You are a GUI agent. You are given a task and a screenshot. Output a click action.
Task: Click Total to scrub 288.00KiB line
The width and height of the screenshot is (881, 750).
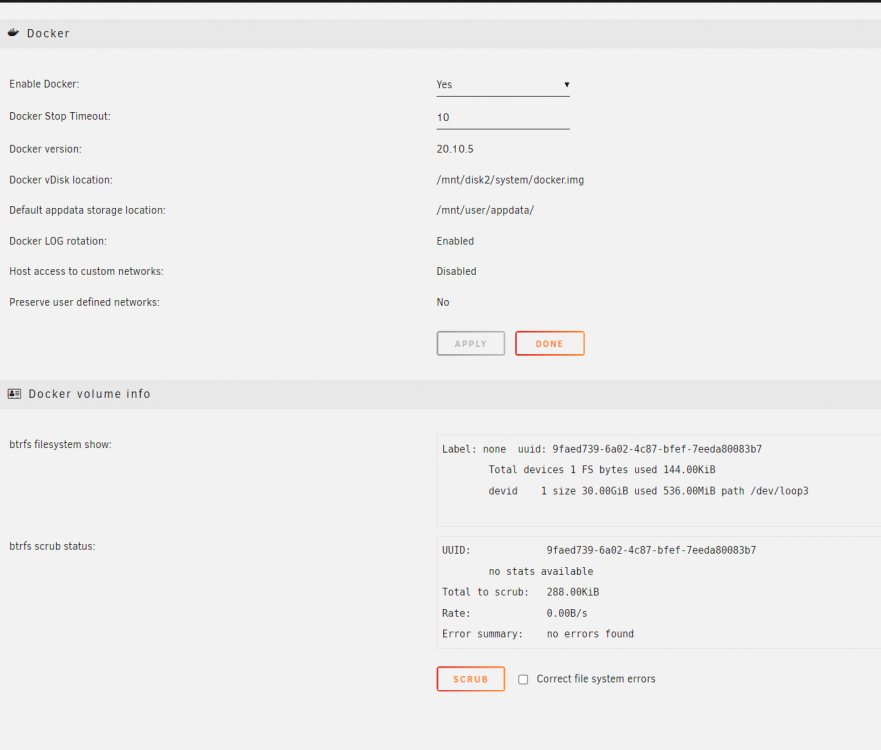[x=520, y=592]
